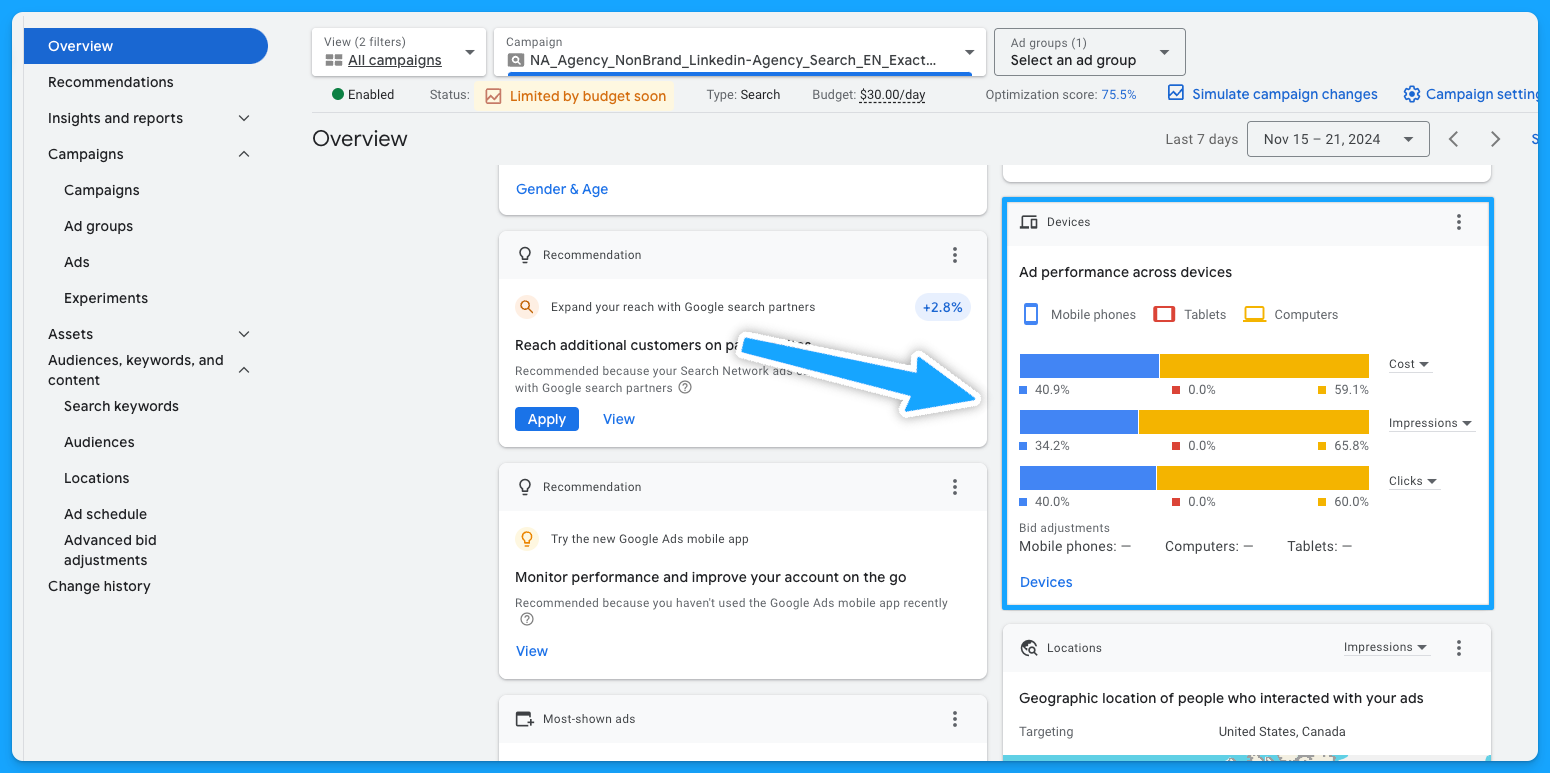Screen dimensions: 1550x773
Task: Open three-dot menu on Most-shown ads card
Action: (955, 719)
